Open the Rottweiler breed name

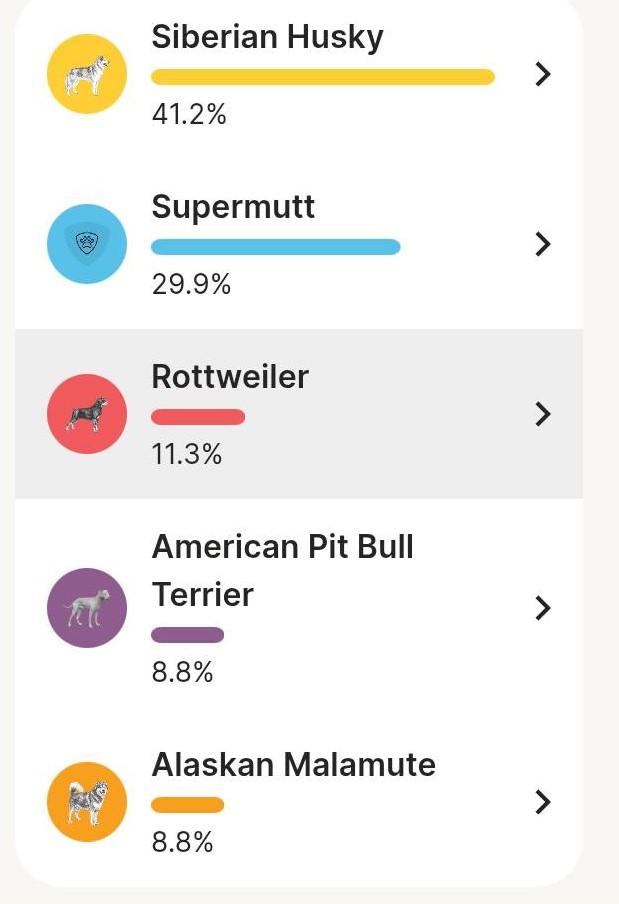pyautogui.click(x=230, y=377)
